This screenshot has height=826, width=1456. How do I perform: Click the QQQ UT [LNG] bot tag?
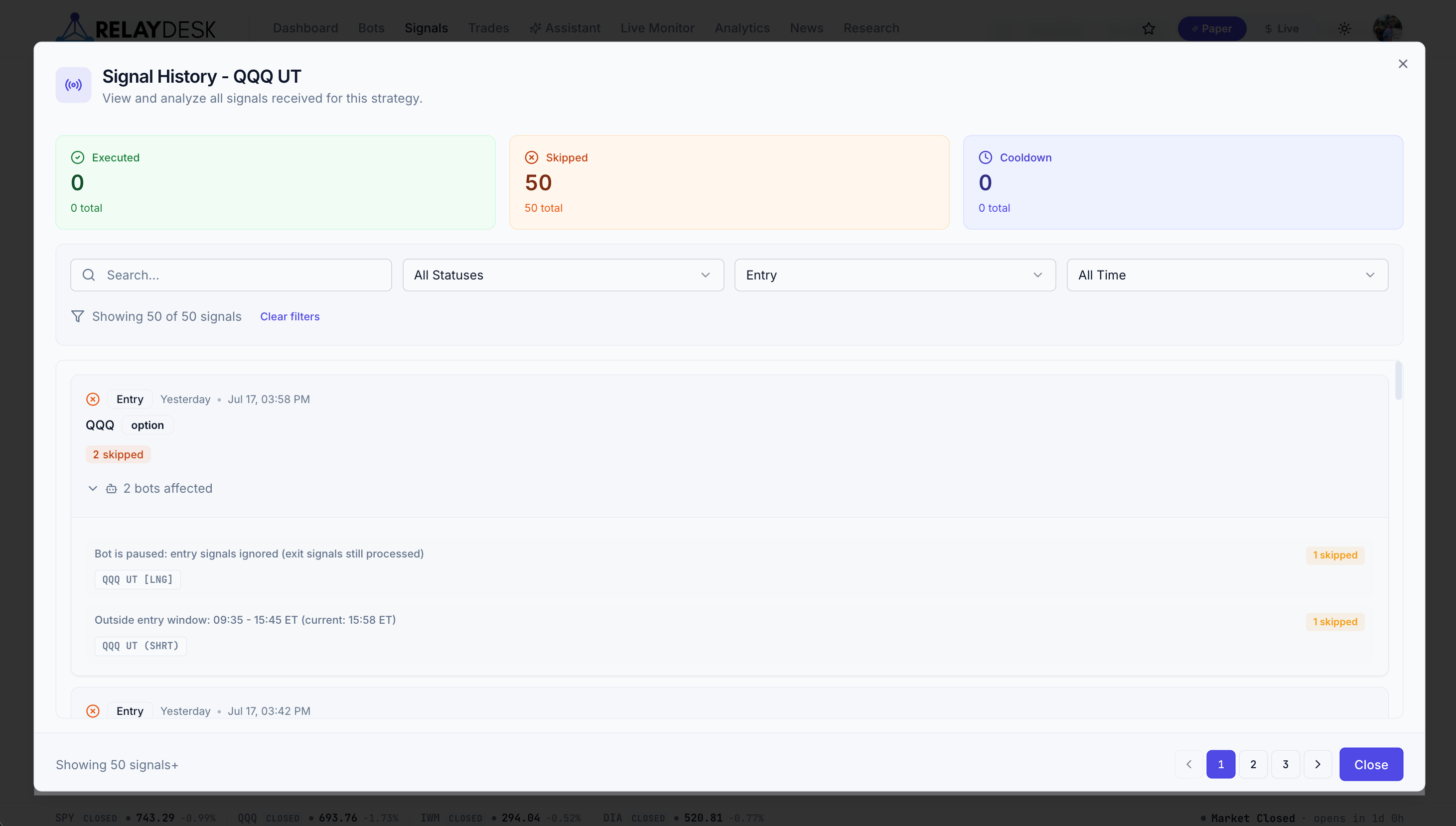(x=138, y=579)
